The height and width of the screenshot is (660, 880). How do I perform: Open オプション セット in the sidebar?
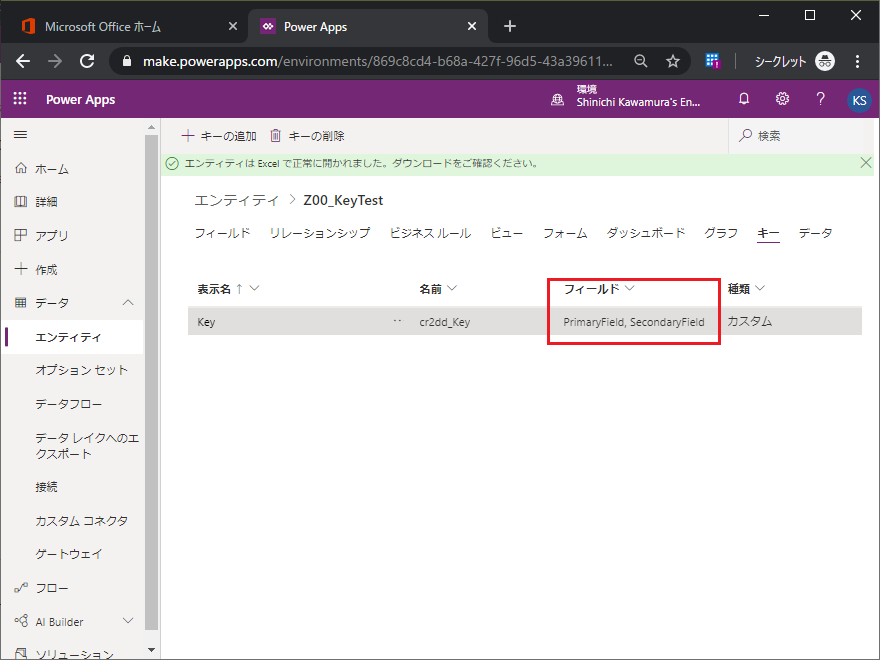coord(82,370)
